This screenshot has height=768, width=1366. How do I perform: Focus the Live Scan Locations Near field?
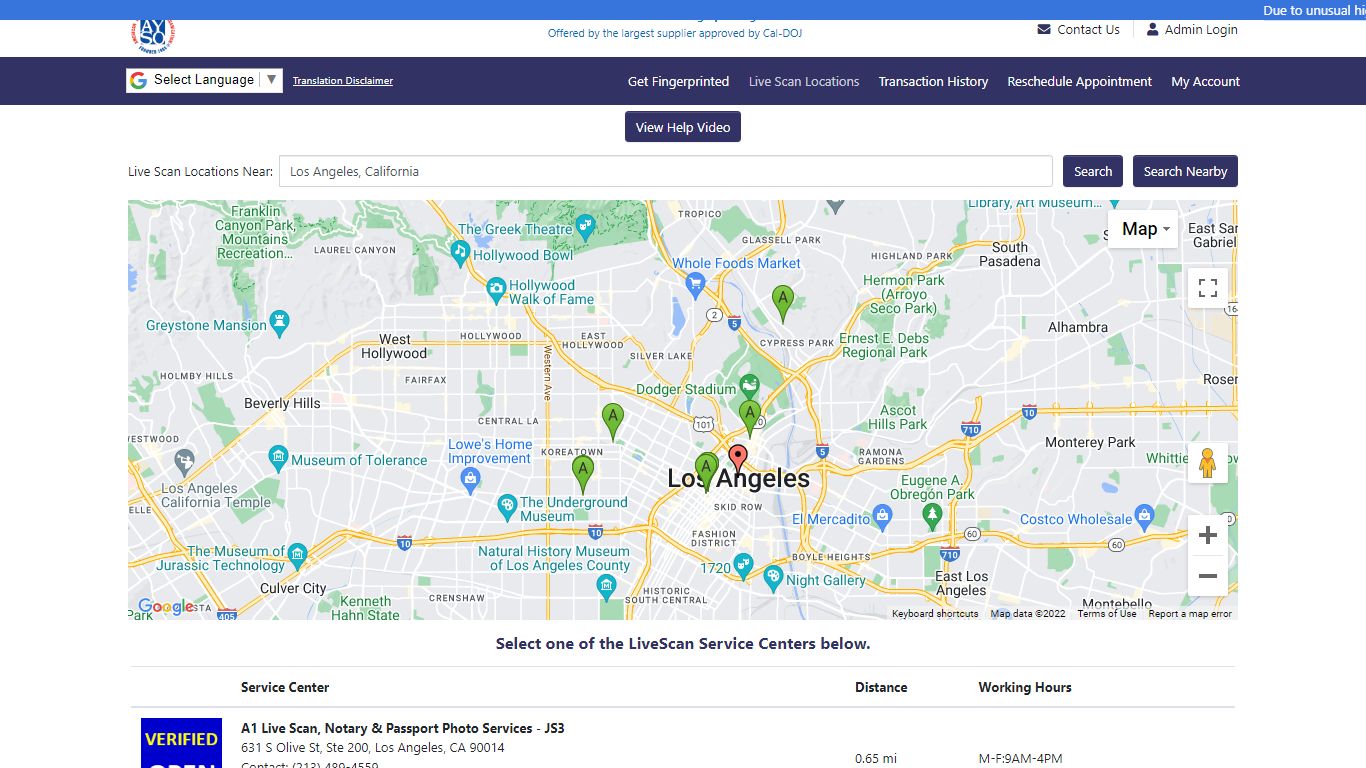click(x=665, y=171)
